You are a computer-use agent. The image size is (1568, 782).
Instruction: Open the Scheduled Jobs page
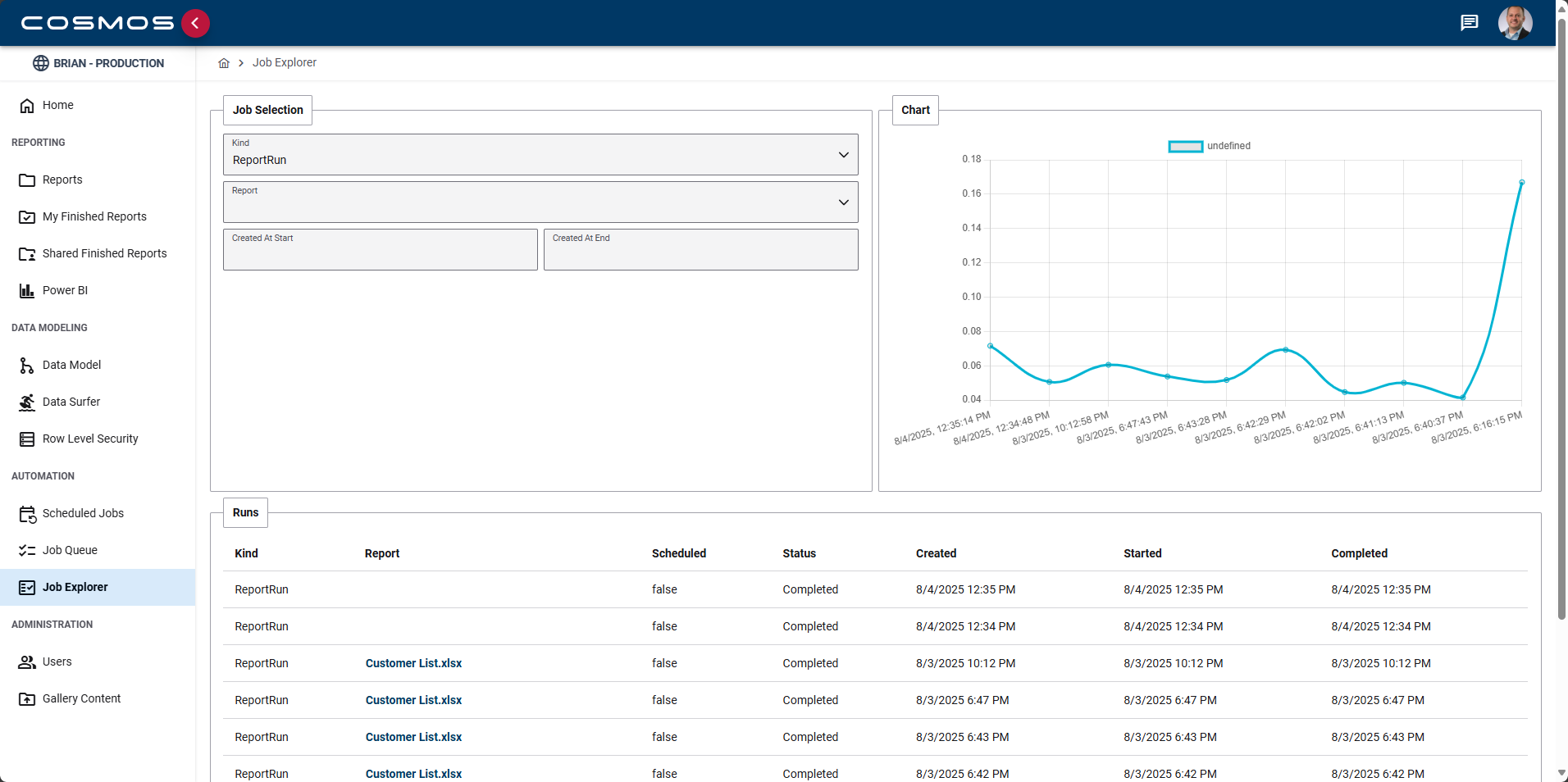84,513
